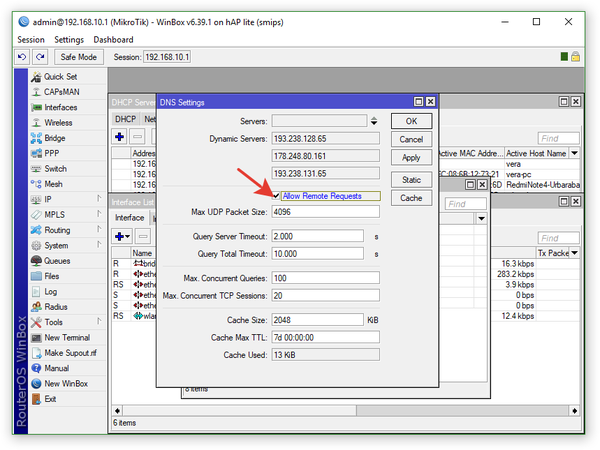
Task: Click the Bridge sidebar icon
Action: tap(36, 138)
